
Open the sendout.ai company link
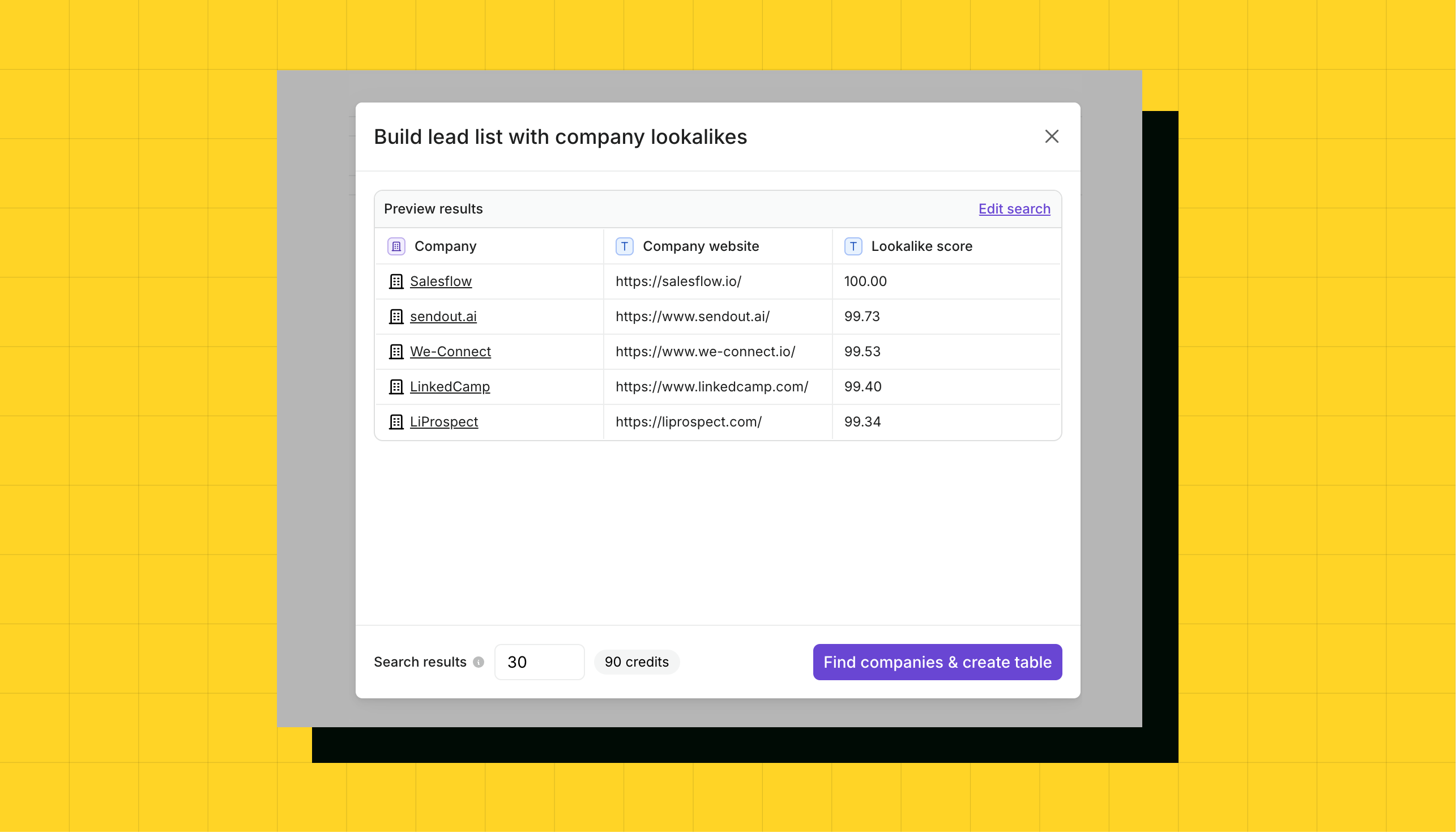(443, 316)
